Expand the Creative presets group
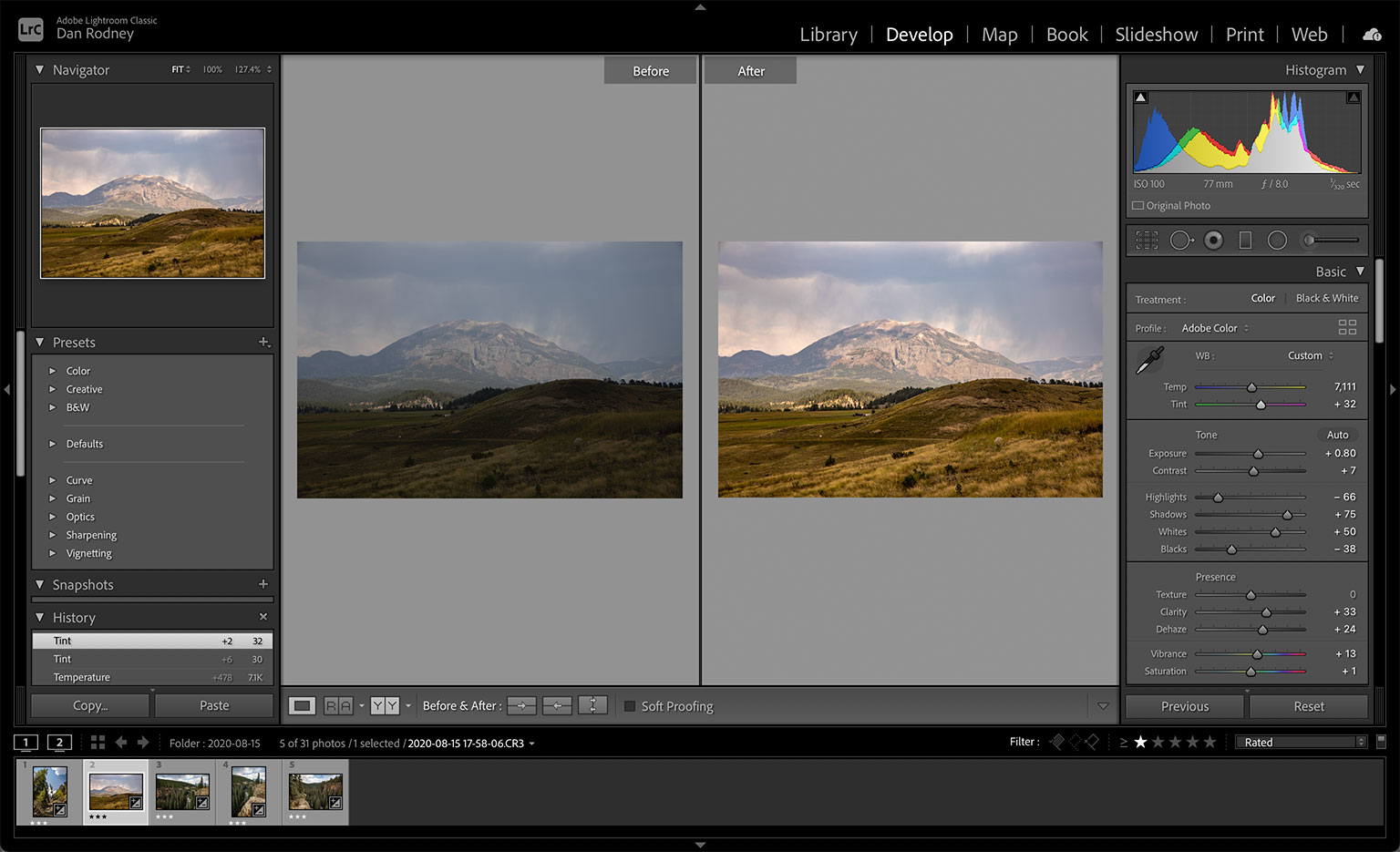This screenshot has height=852, width=1400. [x=52, y=389]
